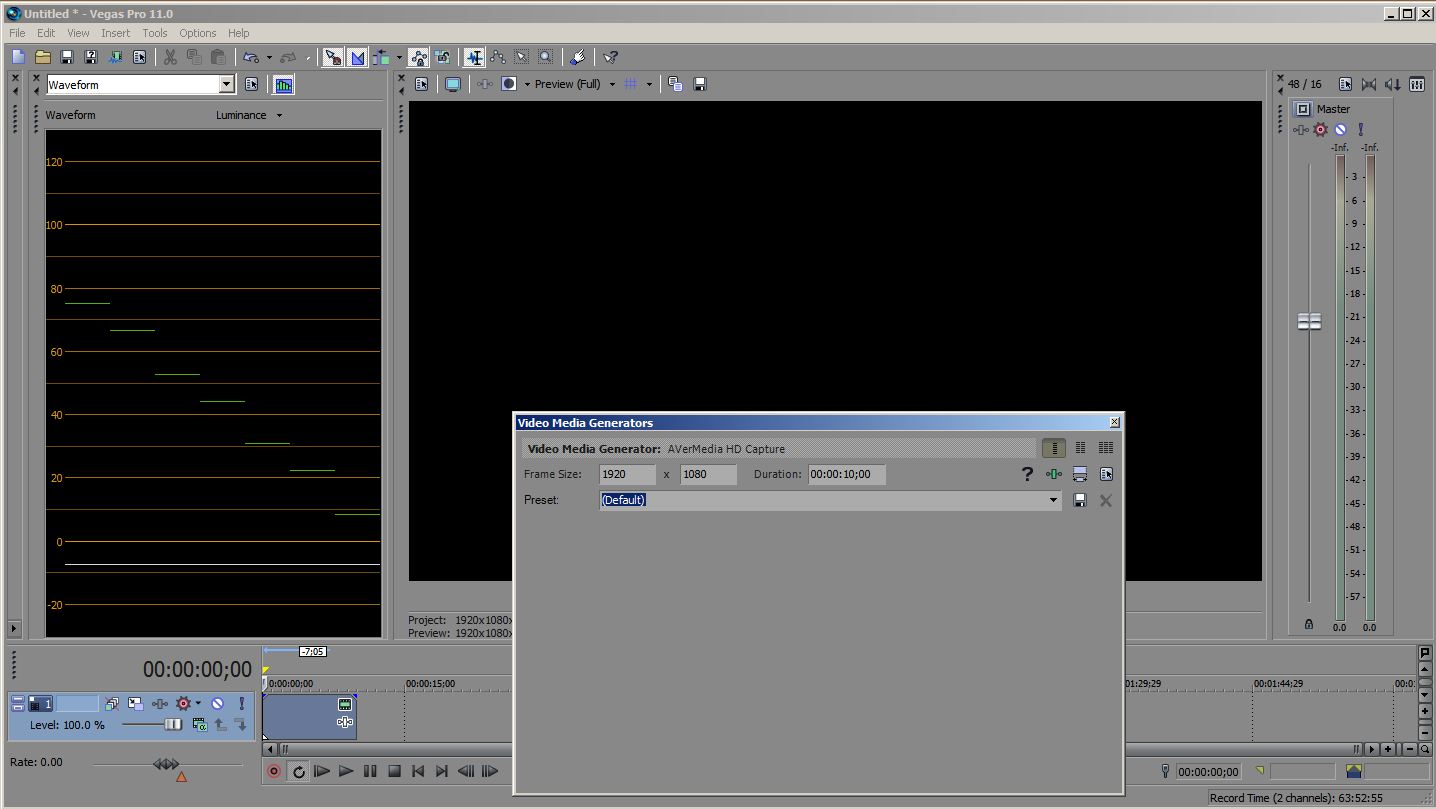The height and width of the screenshot is (809, 1436).
Task: Toggle Update Scopes While Playing
Action: tap(284, 85)
